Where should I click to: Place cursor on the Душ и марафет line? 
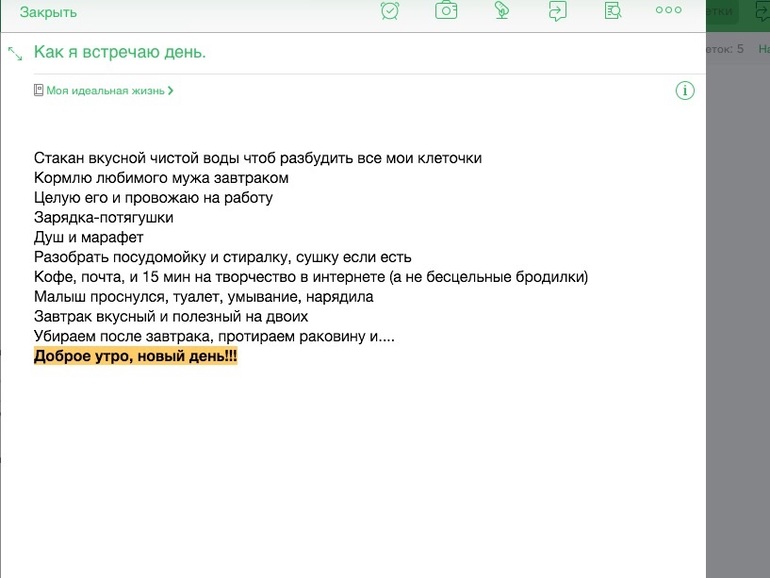pos(88,237)
